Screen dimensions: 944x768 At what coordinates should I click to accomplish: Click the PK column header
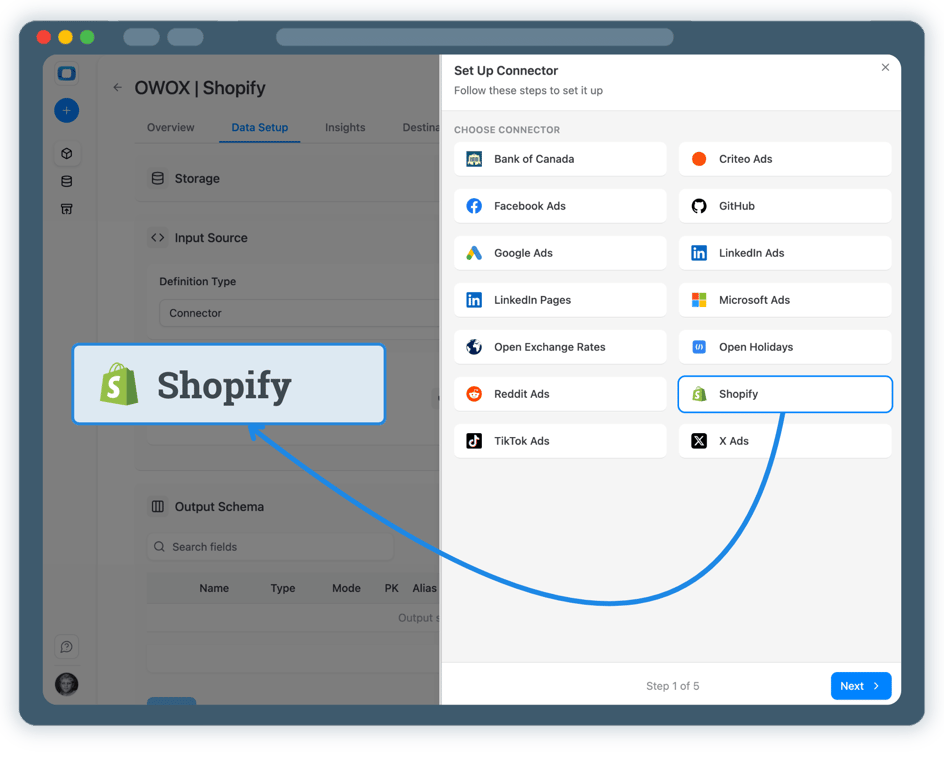pyautogui.click(x=391, y=588)
